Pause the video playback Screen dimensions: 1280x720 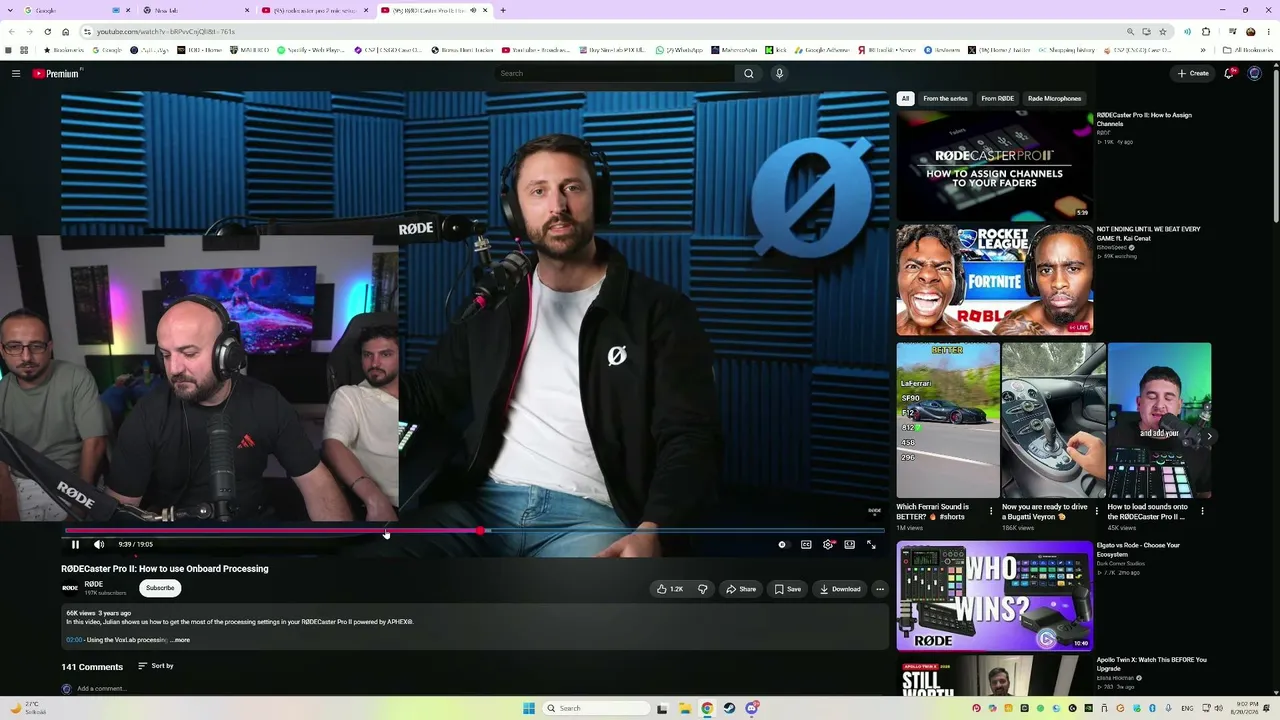tap(75, 545)
